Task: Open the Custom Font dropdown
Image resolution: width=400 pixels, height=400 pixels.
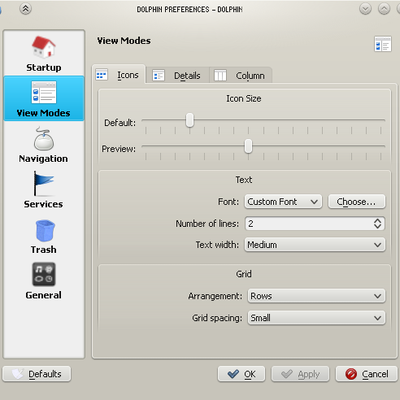Action: tap(283, 202)
